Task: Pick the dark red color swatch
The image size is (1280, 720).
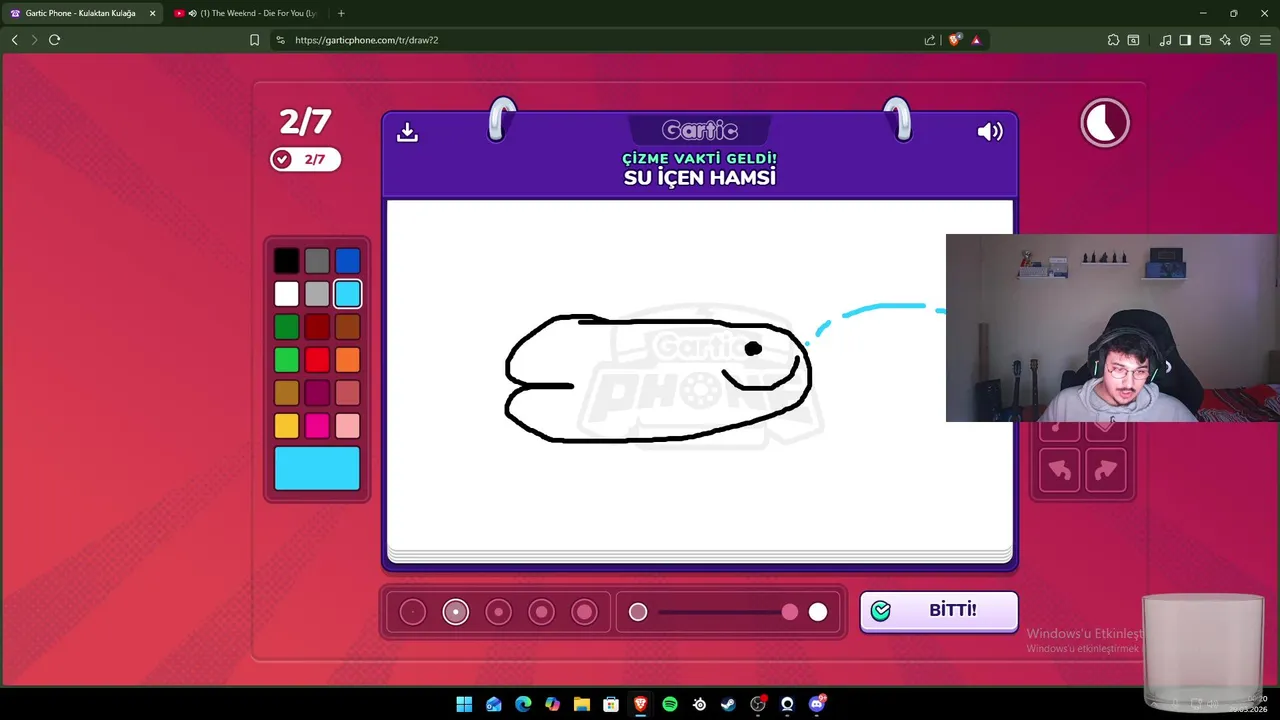Action: tap(317, 327)
